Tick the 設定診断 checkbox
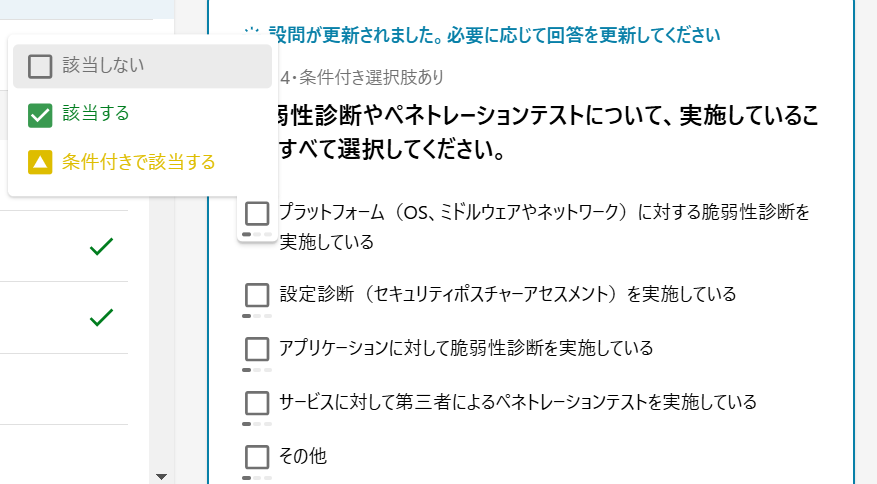Viewport: 877px width, 484px height. click(257, 295)
